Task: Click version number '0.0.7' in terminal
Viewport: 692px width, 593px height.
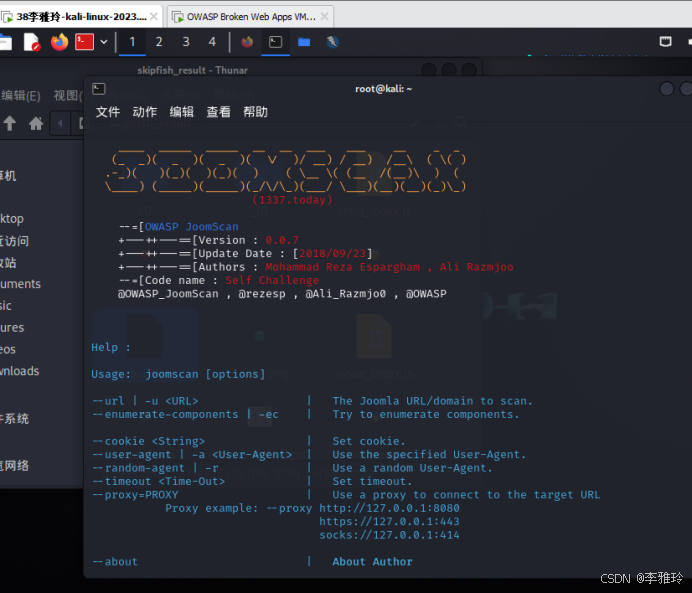Action: coord(282,240)
